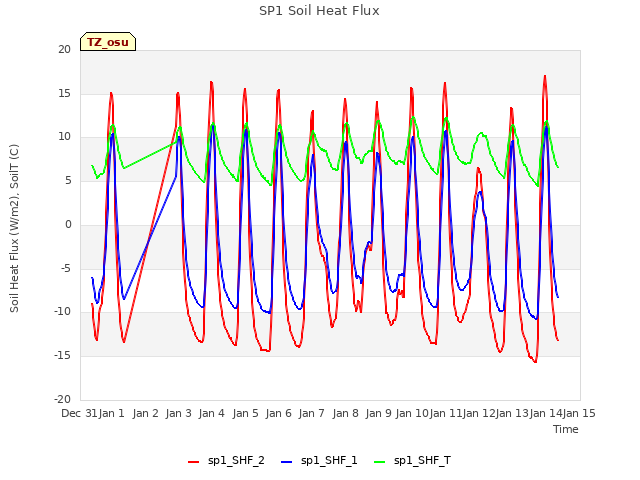640x480 pixels.
Task: Click the red sp1_SHF_2 legend swatch
Action: pyautogui.click(x=193, y=462)
